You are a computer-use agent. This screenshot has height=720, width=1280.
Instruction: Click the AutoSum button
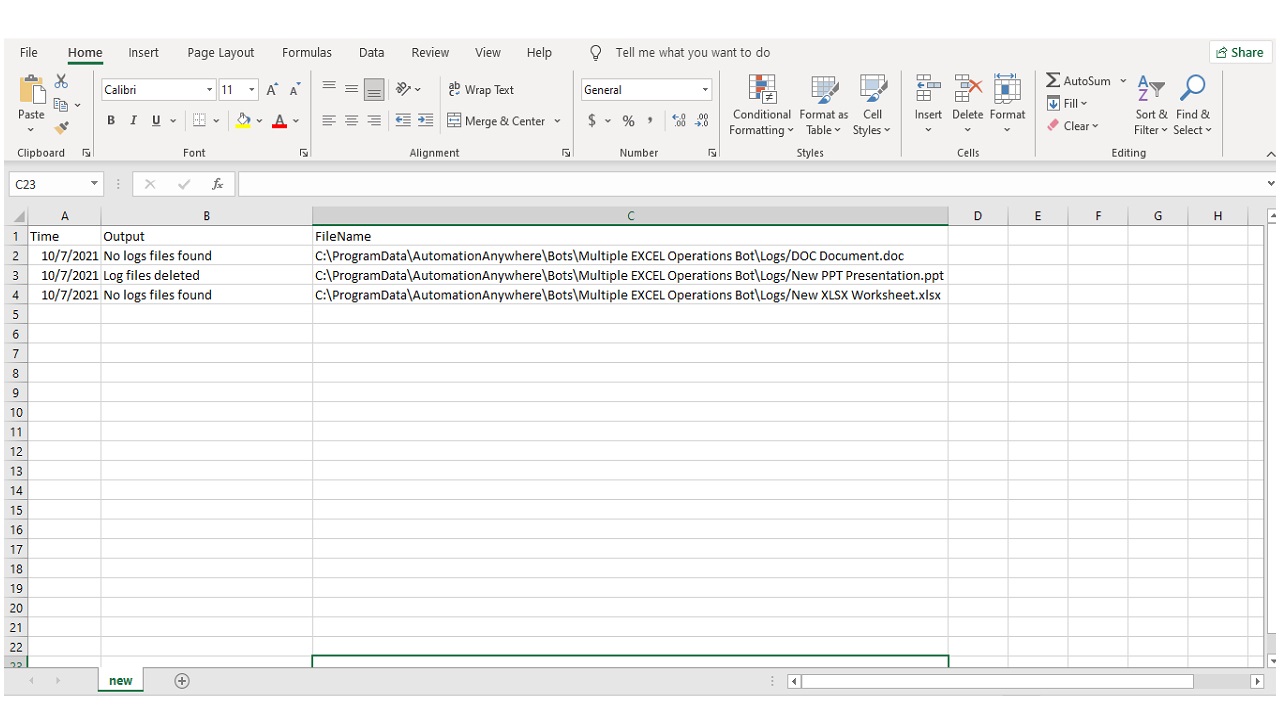(x=1078, y=81)
